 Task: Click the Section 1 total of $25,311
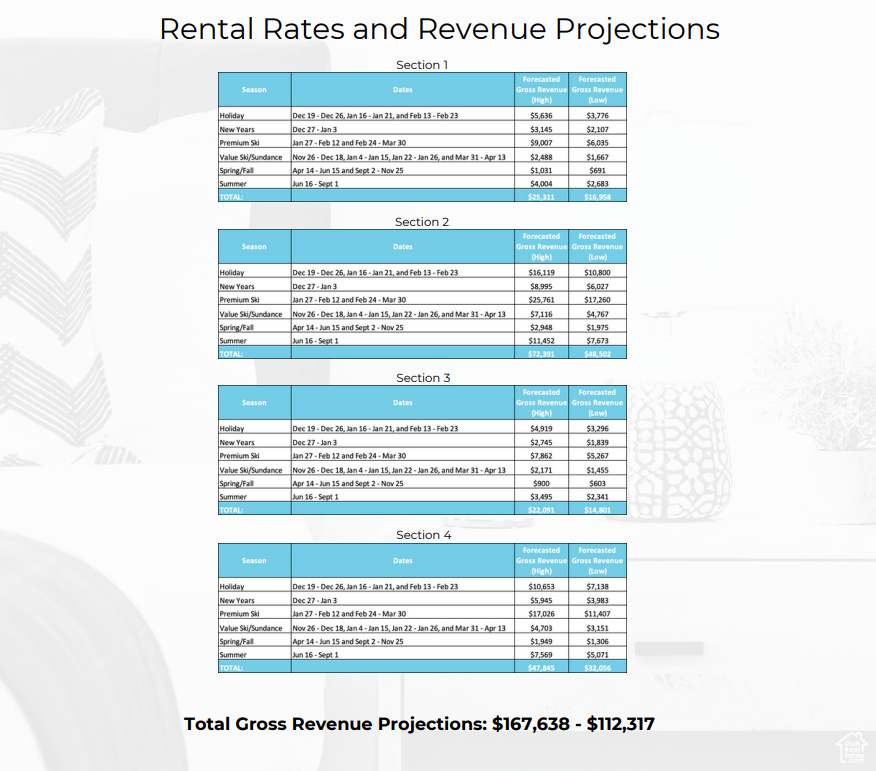coord(541,197)
